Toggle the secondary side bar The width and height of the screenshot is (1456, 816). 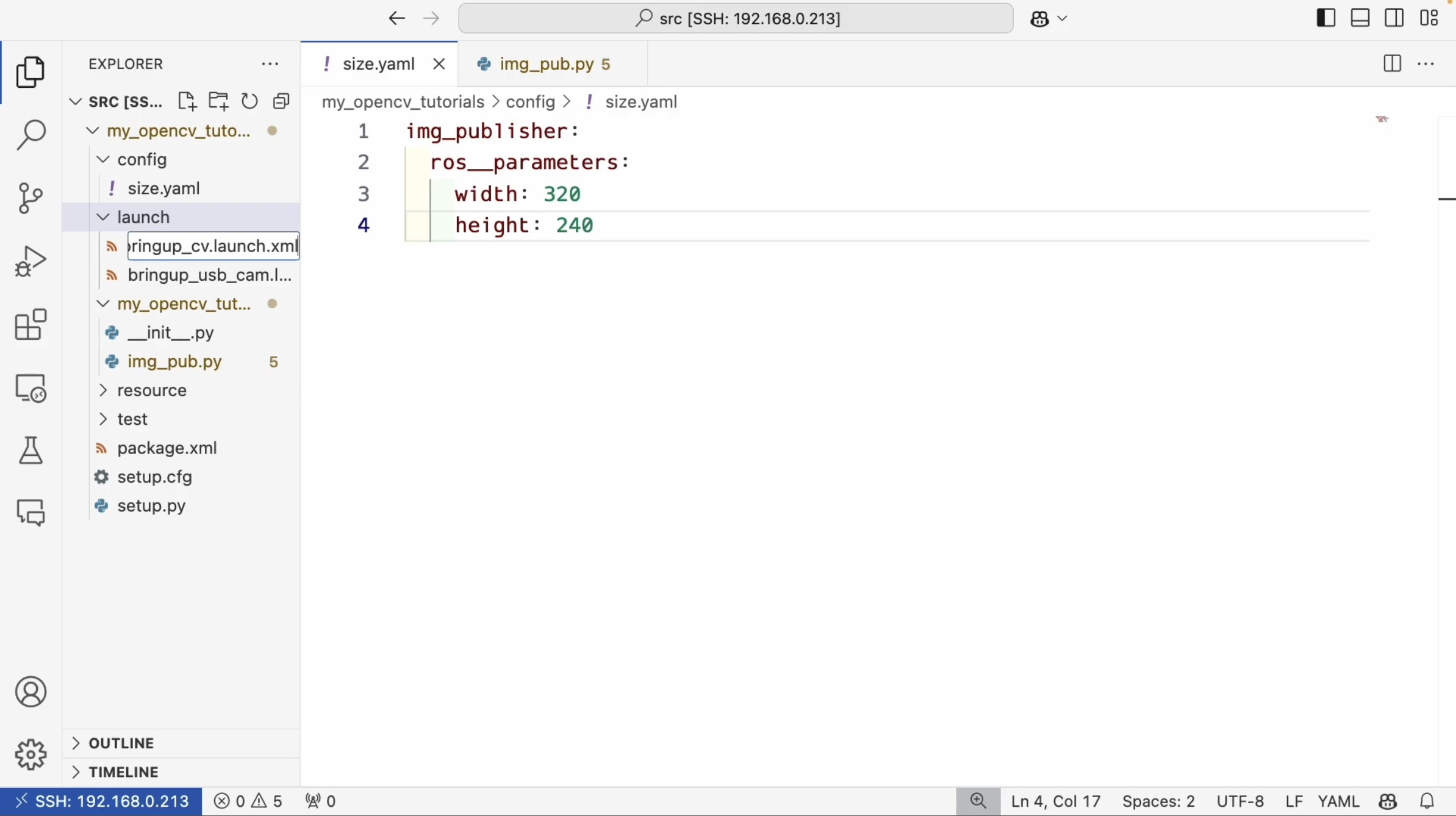pos(1394,18)
